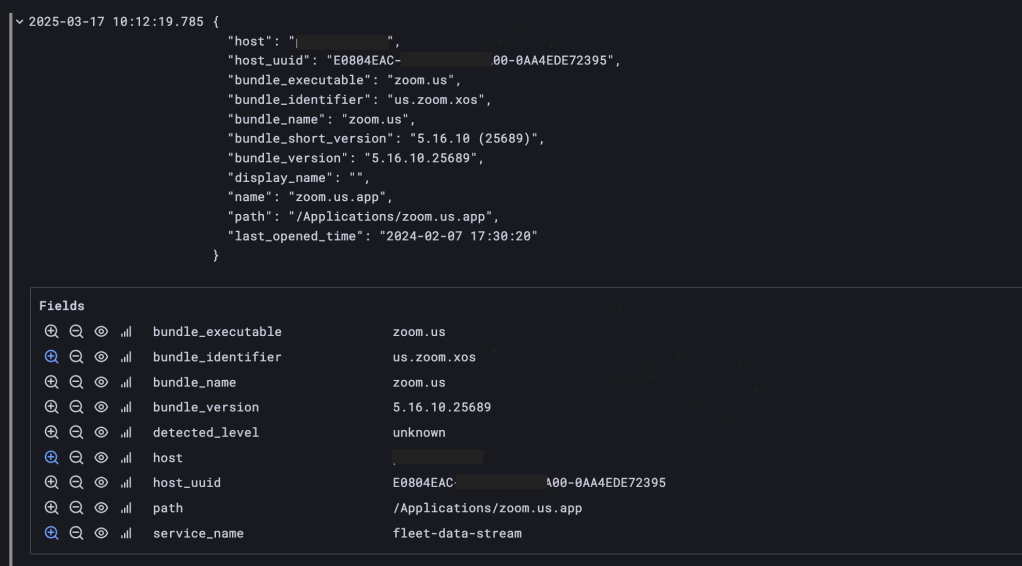Collapse the 10:12:19.785 log entry chevron
The height and width of the screenshot is (566, 1022).
pyautogui.click(x=20, y=22)
